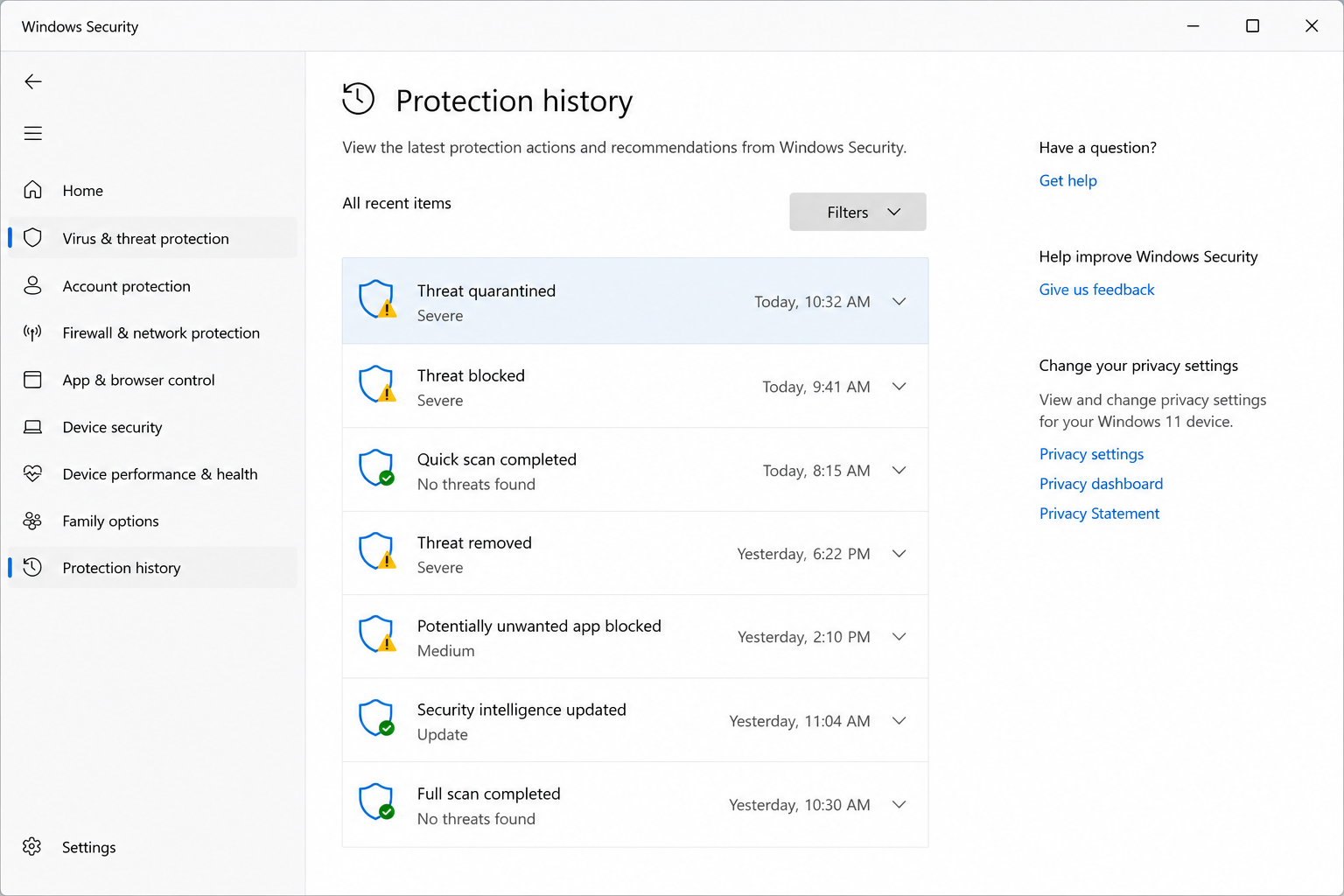
Task: Open Device performance & health page
Action: (x=152, y=473)
